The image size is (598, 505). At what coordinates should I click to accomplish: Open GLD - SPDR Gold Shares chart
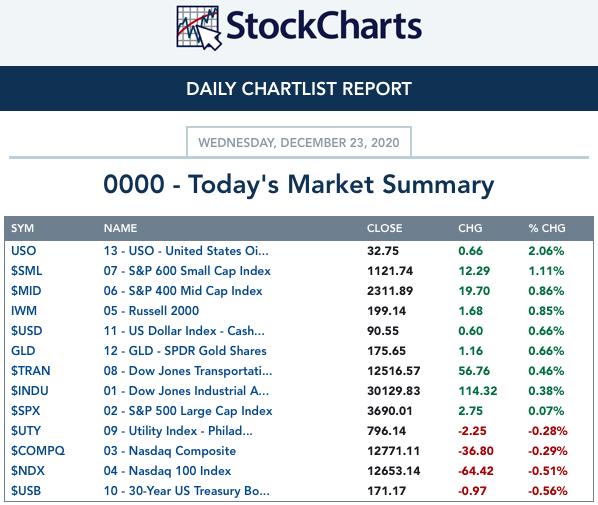[185, 351]
